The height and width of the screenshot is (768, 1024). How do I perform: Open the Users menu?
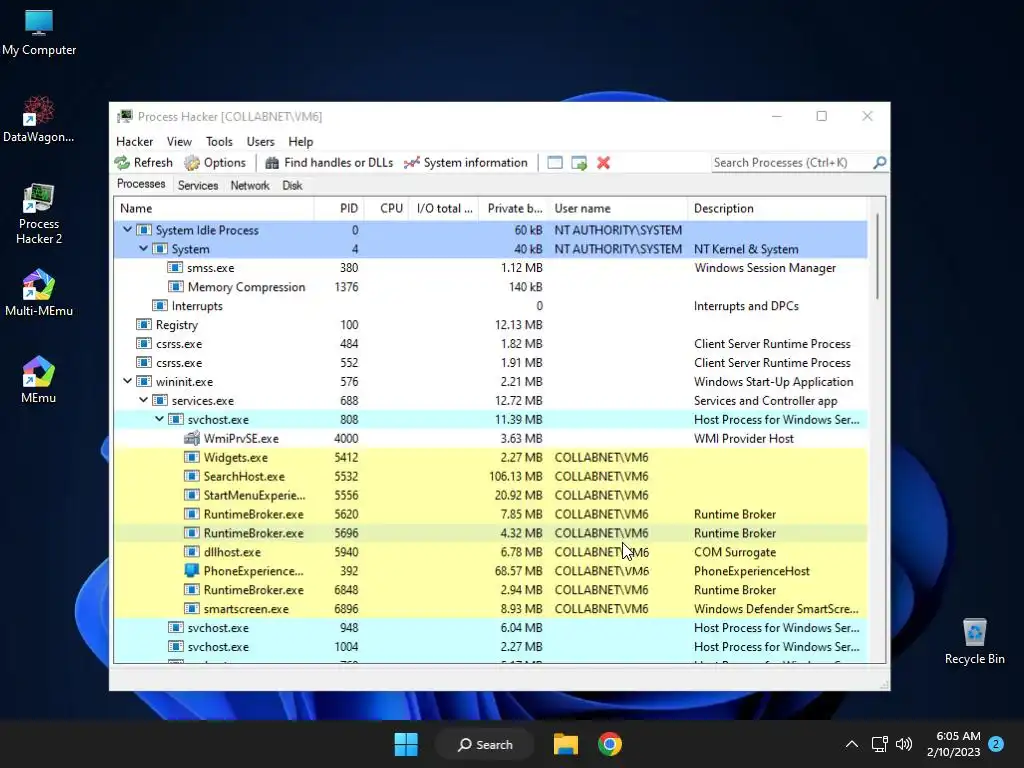coord(260,142)
